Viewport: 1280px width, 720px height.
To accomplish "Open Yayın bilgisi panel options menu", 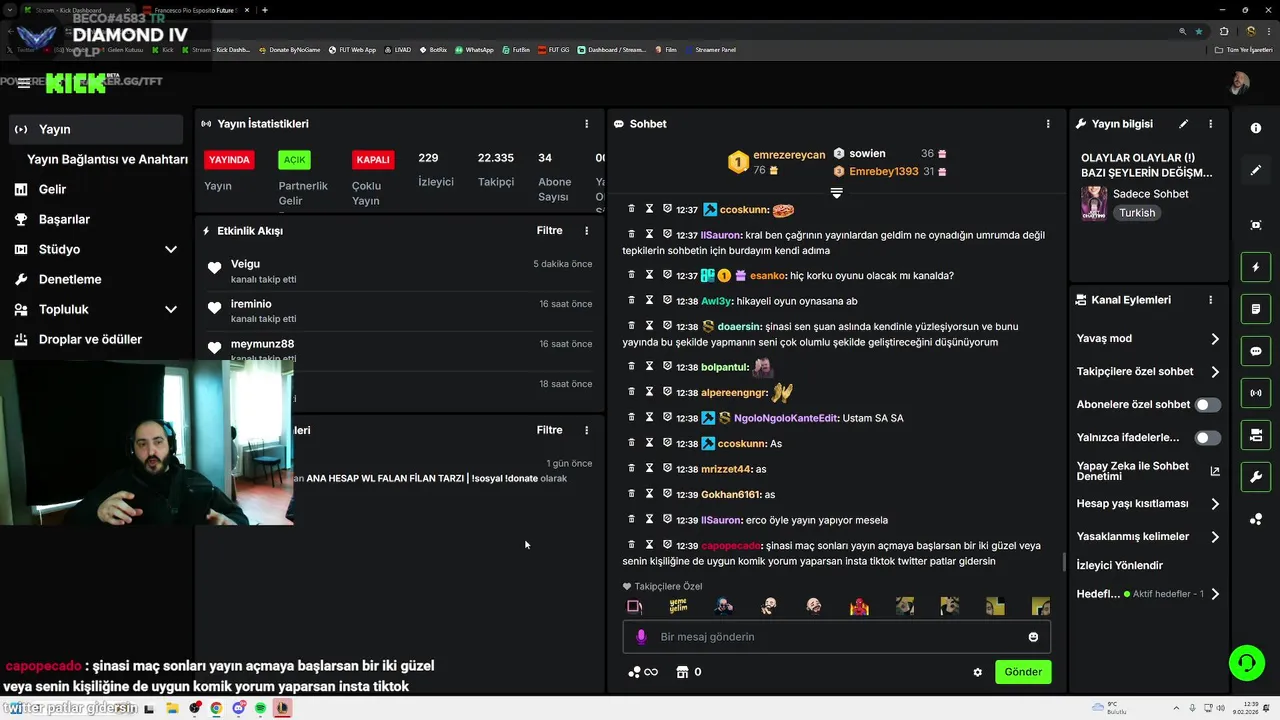I will 1210,124.
